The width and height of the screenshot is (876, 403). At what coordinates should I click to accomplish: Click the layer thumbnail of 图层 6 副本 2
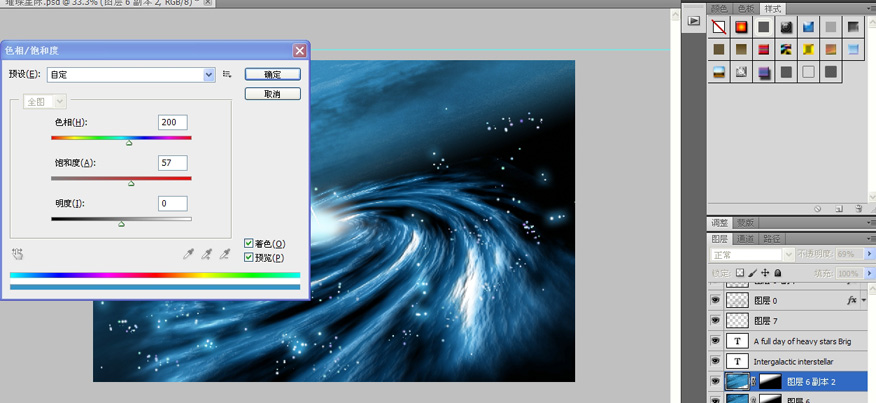(x=737, y=382)
